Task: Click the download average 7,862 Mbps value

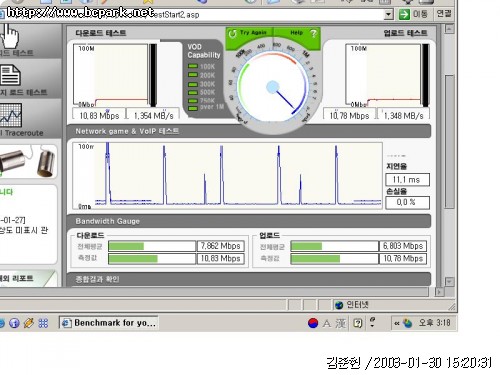Action: 221,246
